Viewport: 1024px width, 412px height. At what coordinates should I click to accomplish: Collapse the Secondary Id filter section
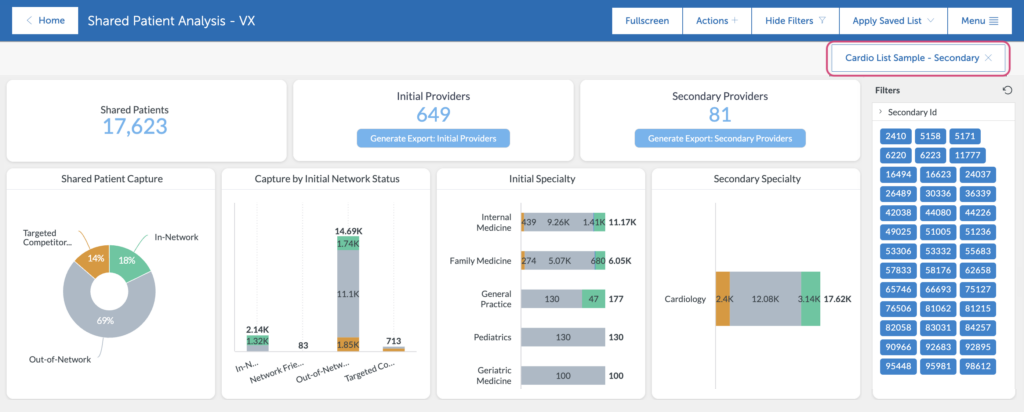coord(880,112)
